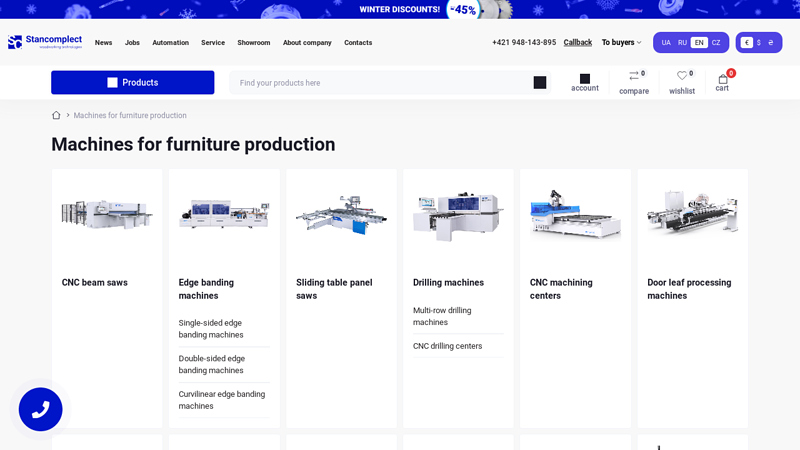Open the Showroom menu item
The height and width of the screenshot is (450, 800).
pos(254,42)
